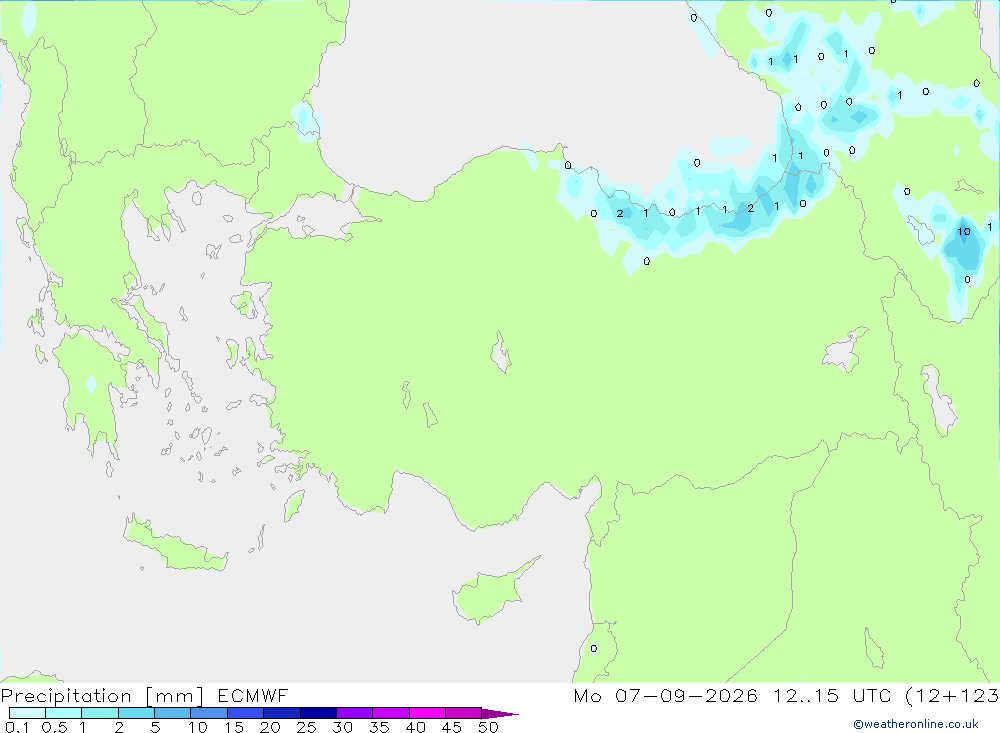Click the 0 value near the Levant coast
Screen dimensions: 1000x733
pos(594,649)
